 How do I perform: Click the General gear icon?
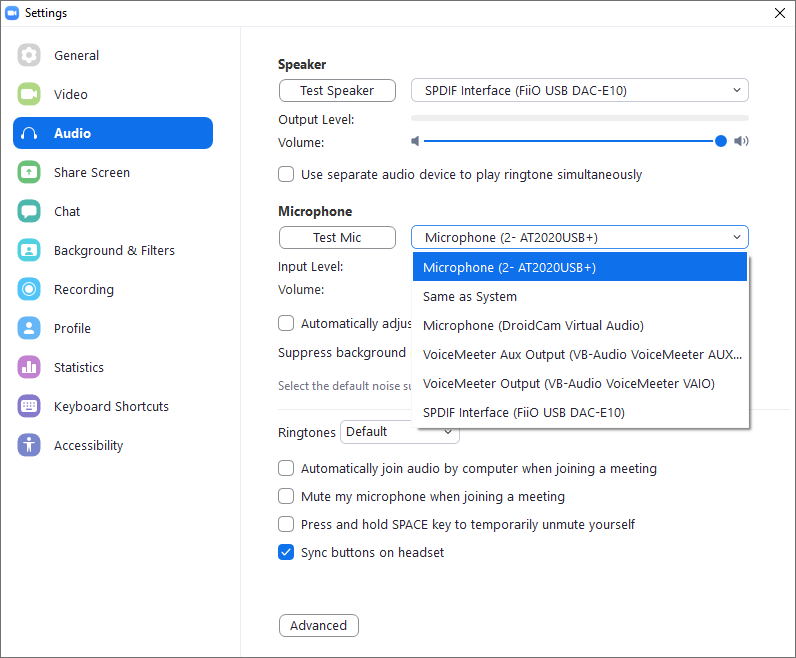[x=29, y=55]
